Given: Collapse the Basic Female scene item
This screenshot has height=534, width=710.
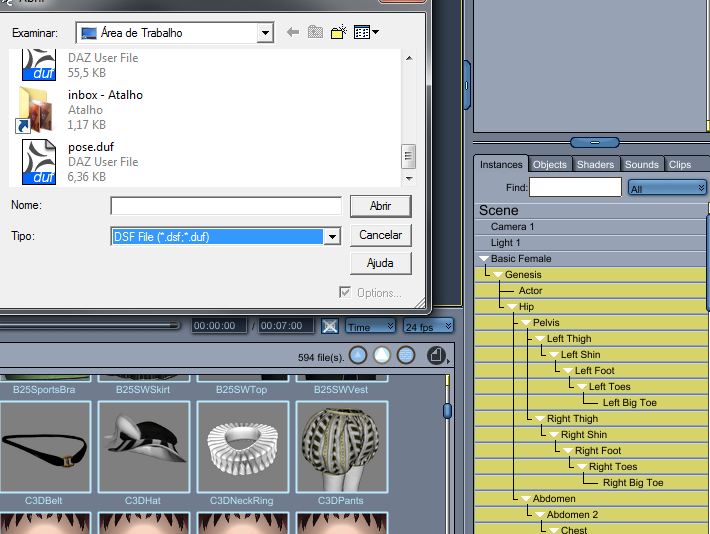Looking at the screenshot, I should [484, 259].
